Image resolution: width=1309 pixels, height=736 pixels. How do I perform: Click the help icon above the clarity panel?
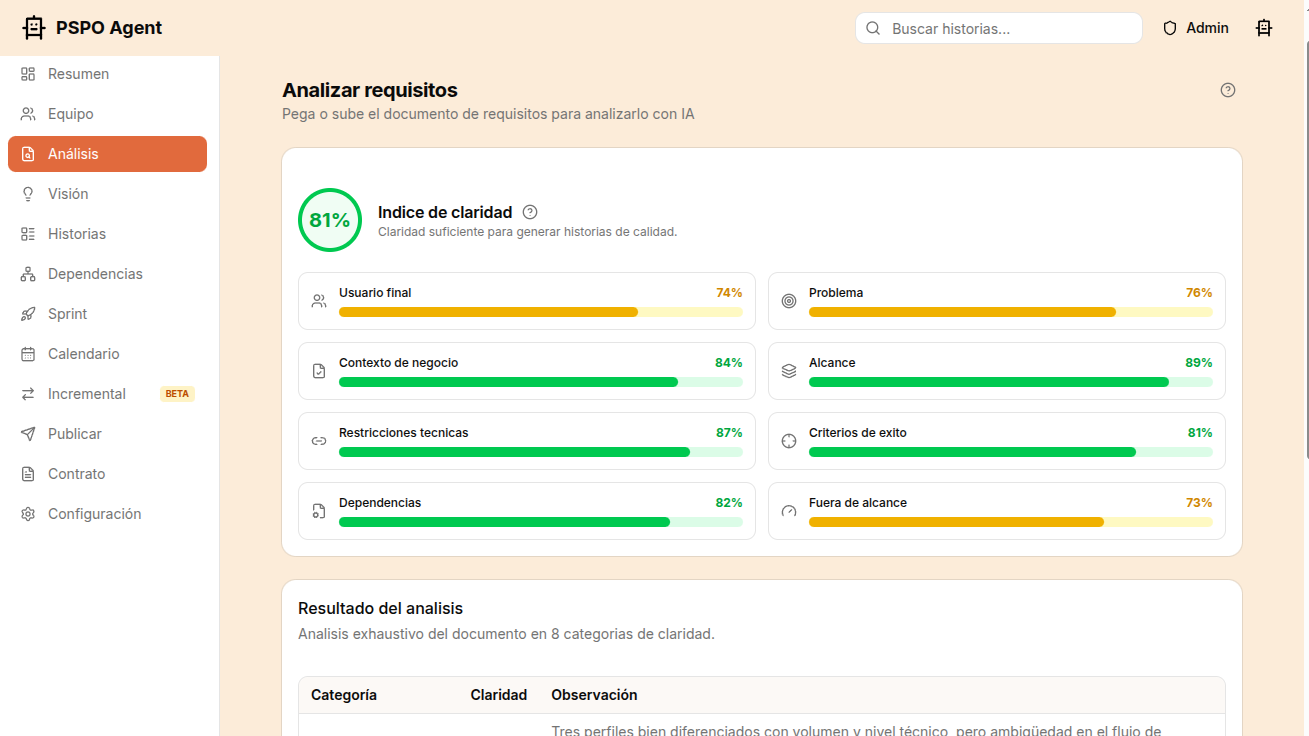(1228, 90)
